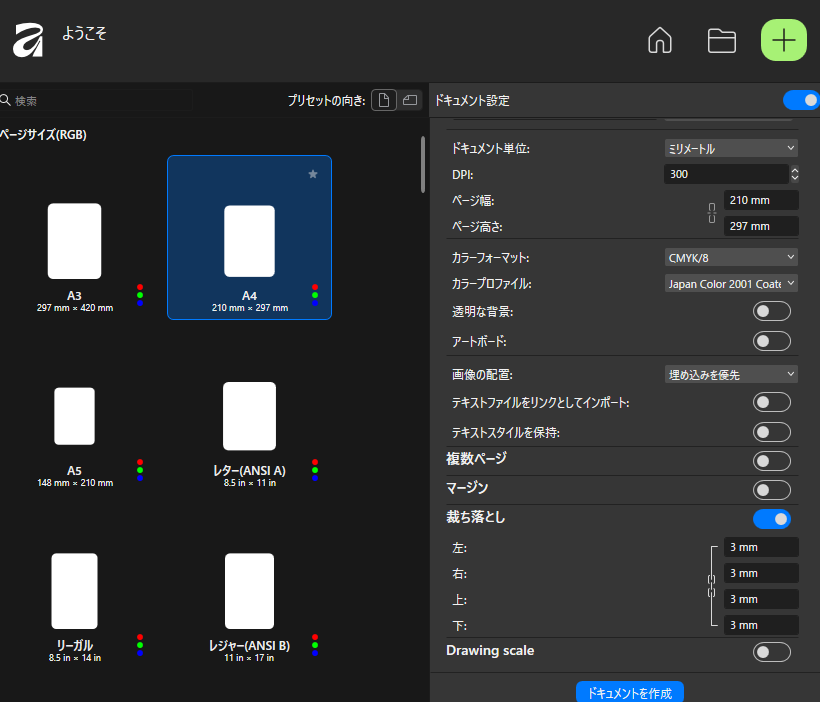Open the ドキュメント単位 dropdown

(731, 147)
